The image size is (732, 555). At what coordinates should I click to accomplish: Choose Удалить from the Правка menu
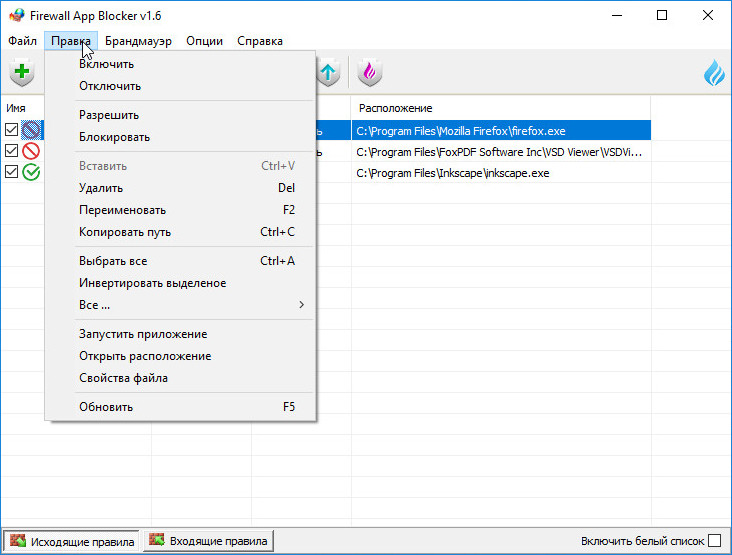(x=181, y=188)
